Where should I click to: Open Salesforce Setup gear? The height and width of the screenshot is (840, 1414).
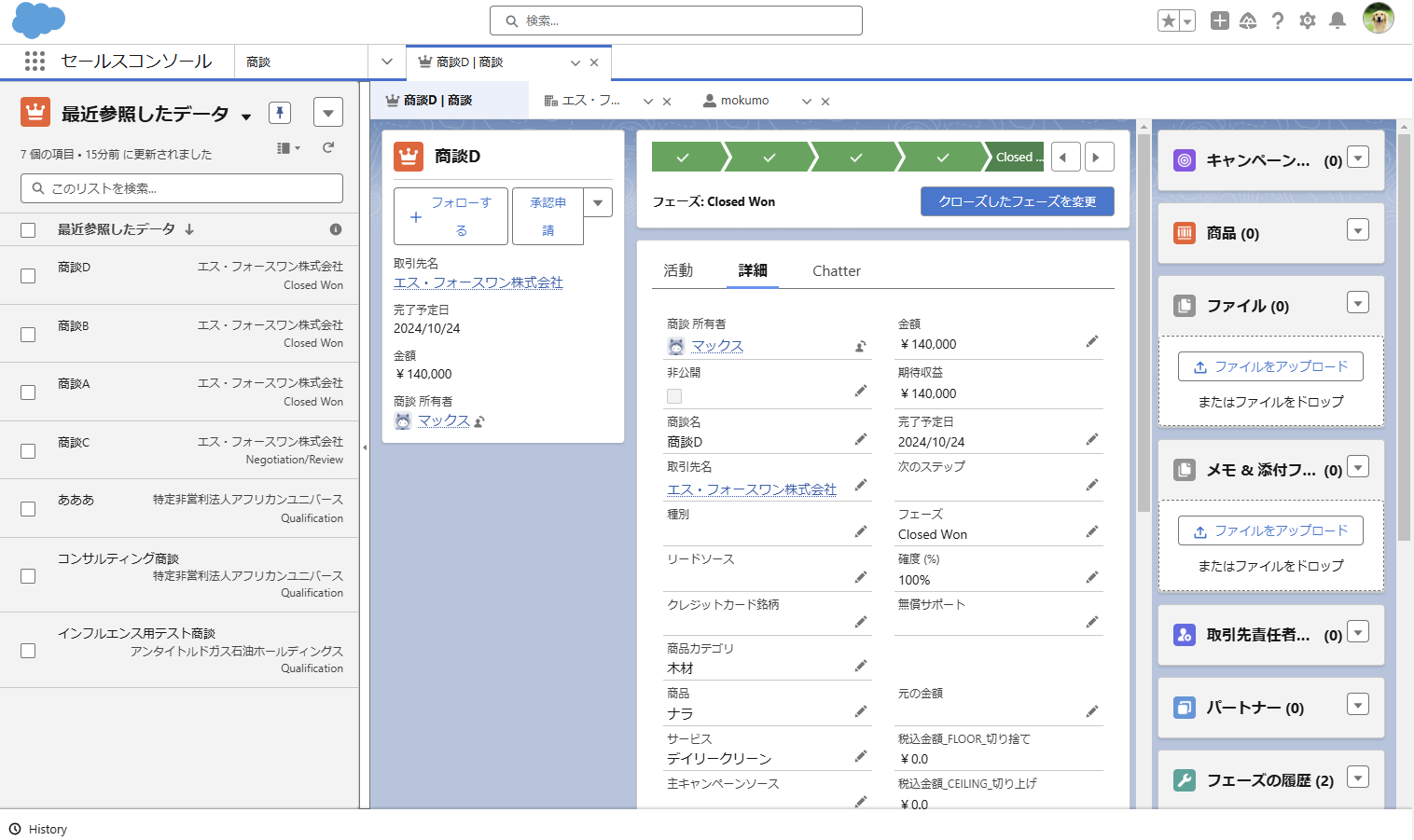[1308, 20]
